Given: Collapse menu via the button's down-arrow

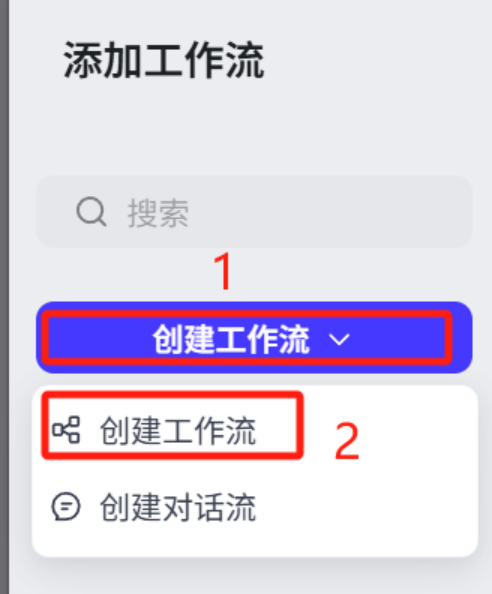Looking at the screenshot, I should pyautogui.click(x=339, y=339).
